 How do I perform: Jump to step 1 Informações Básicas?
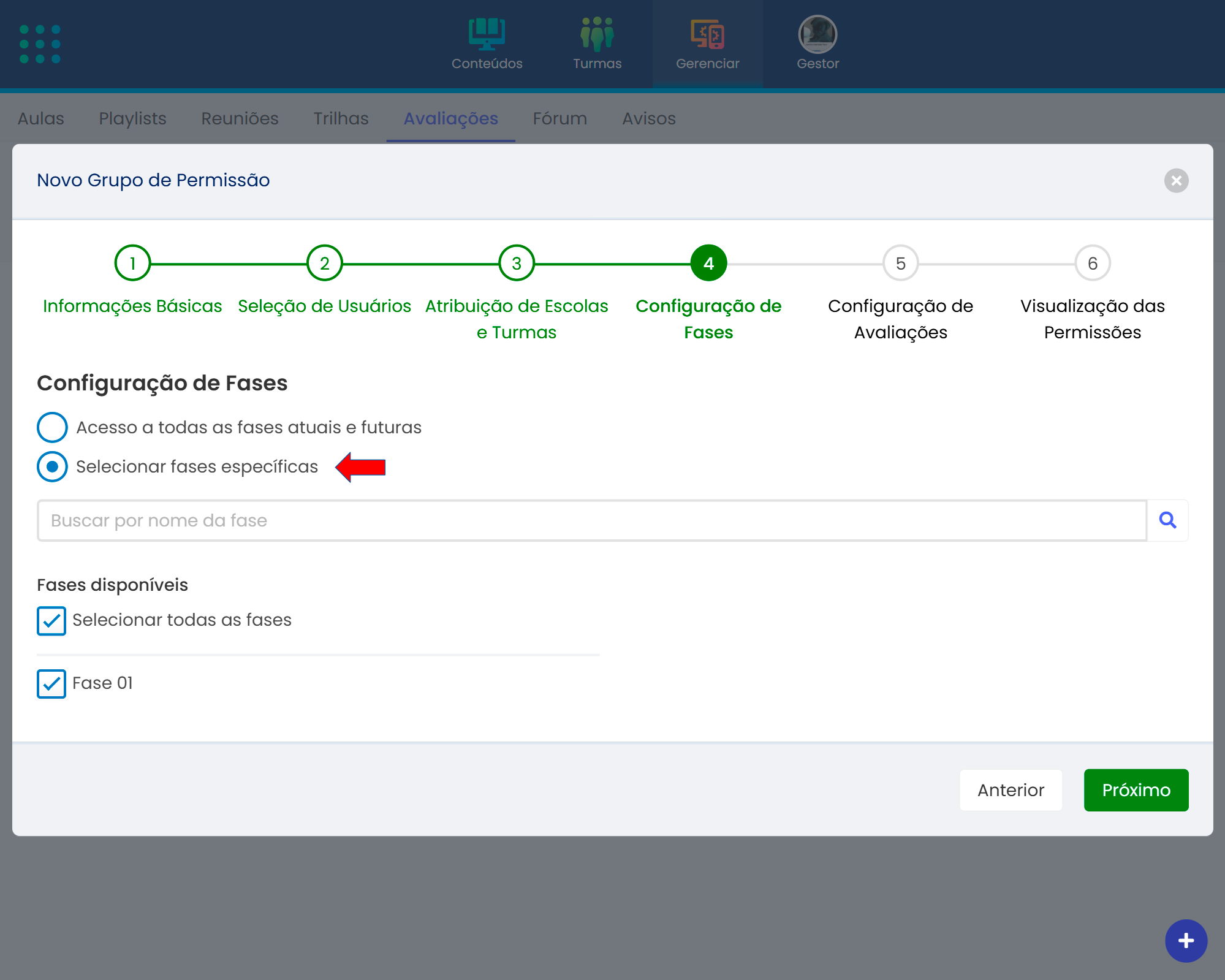tap(132, 264)
